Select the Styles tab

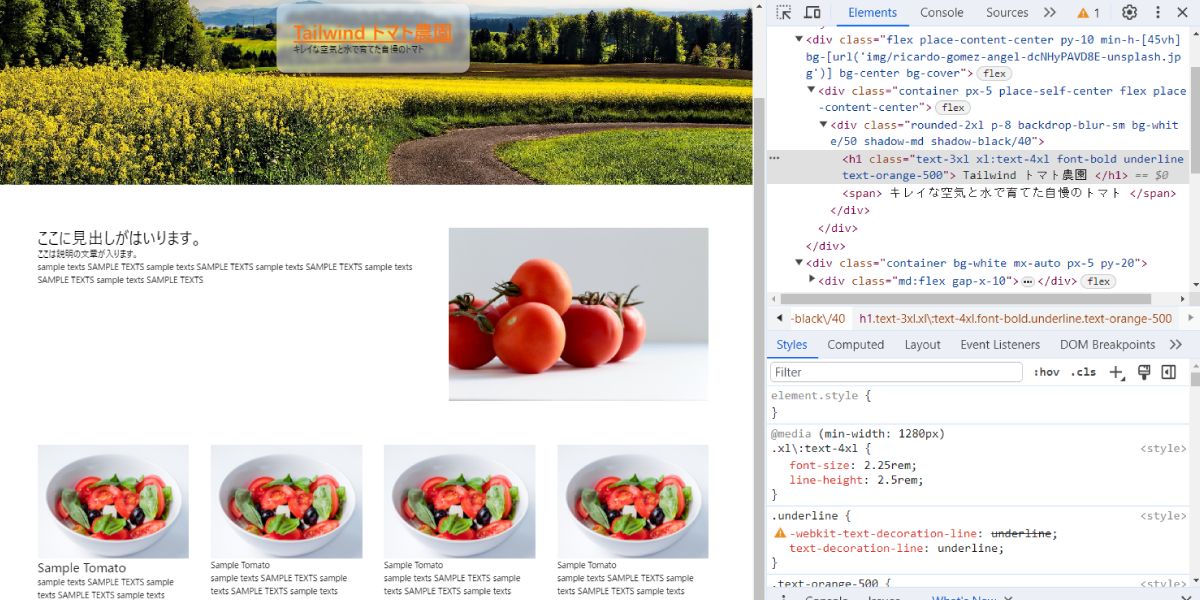point(792,345)
